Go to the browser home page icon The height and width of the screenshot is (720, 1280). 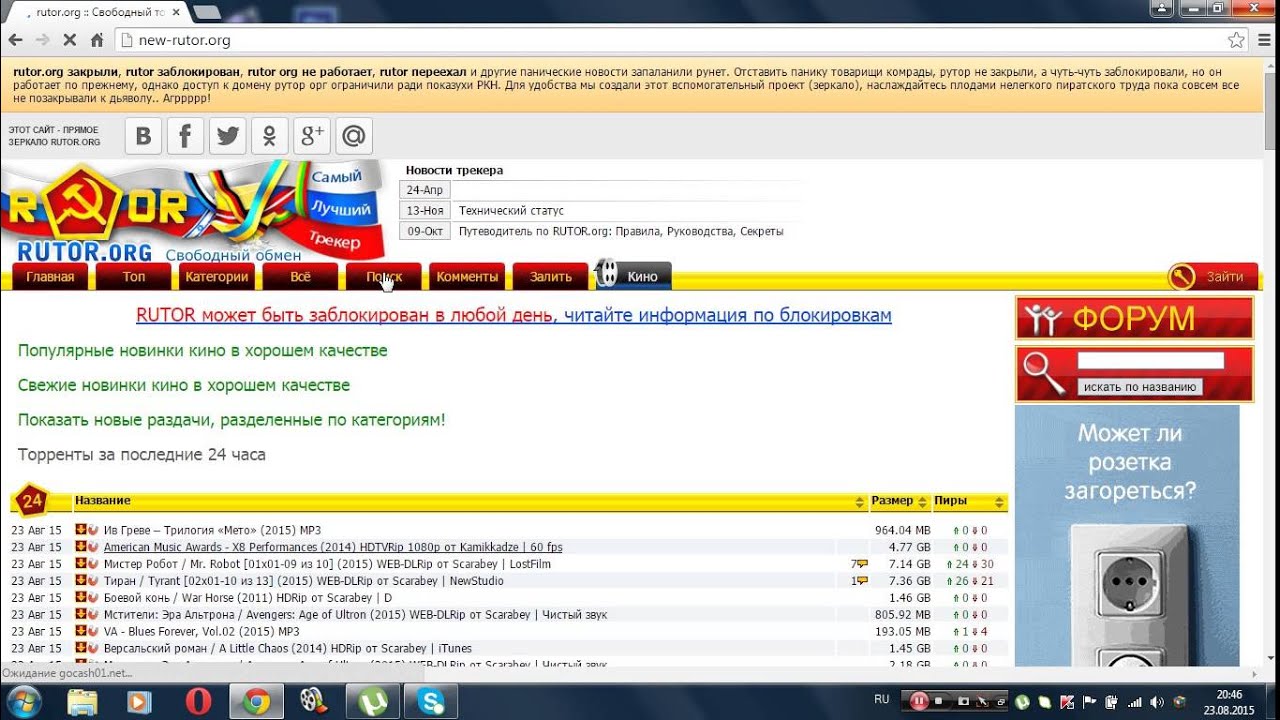point(97,41)
